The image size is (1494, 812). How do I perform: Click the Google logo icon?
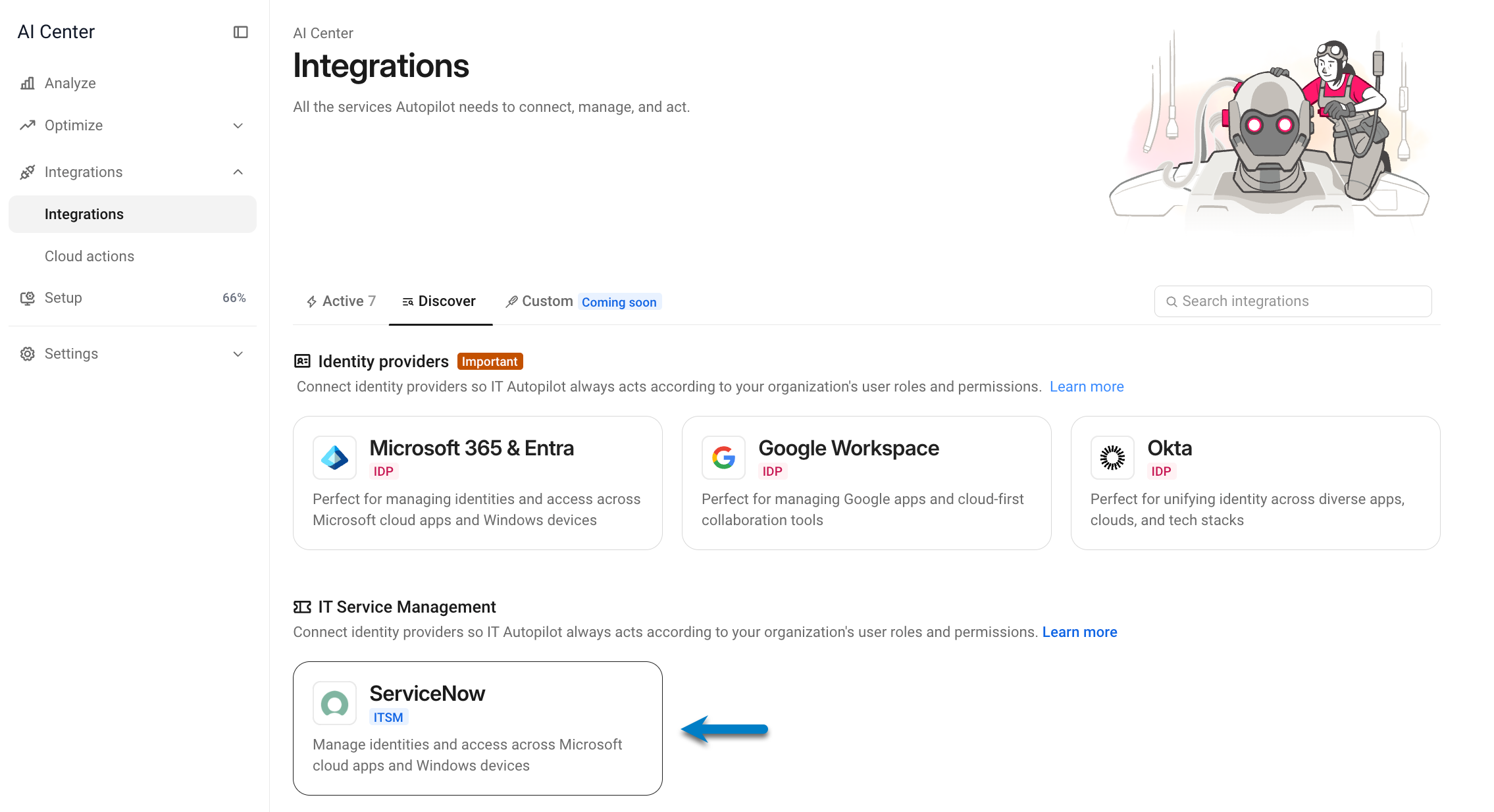pyautogui.click(x=724, y=458)
